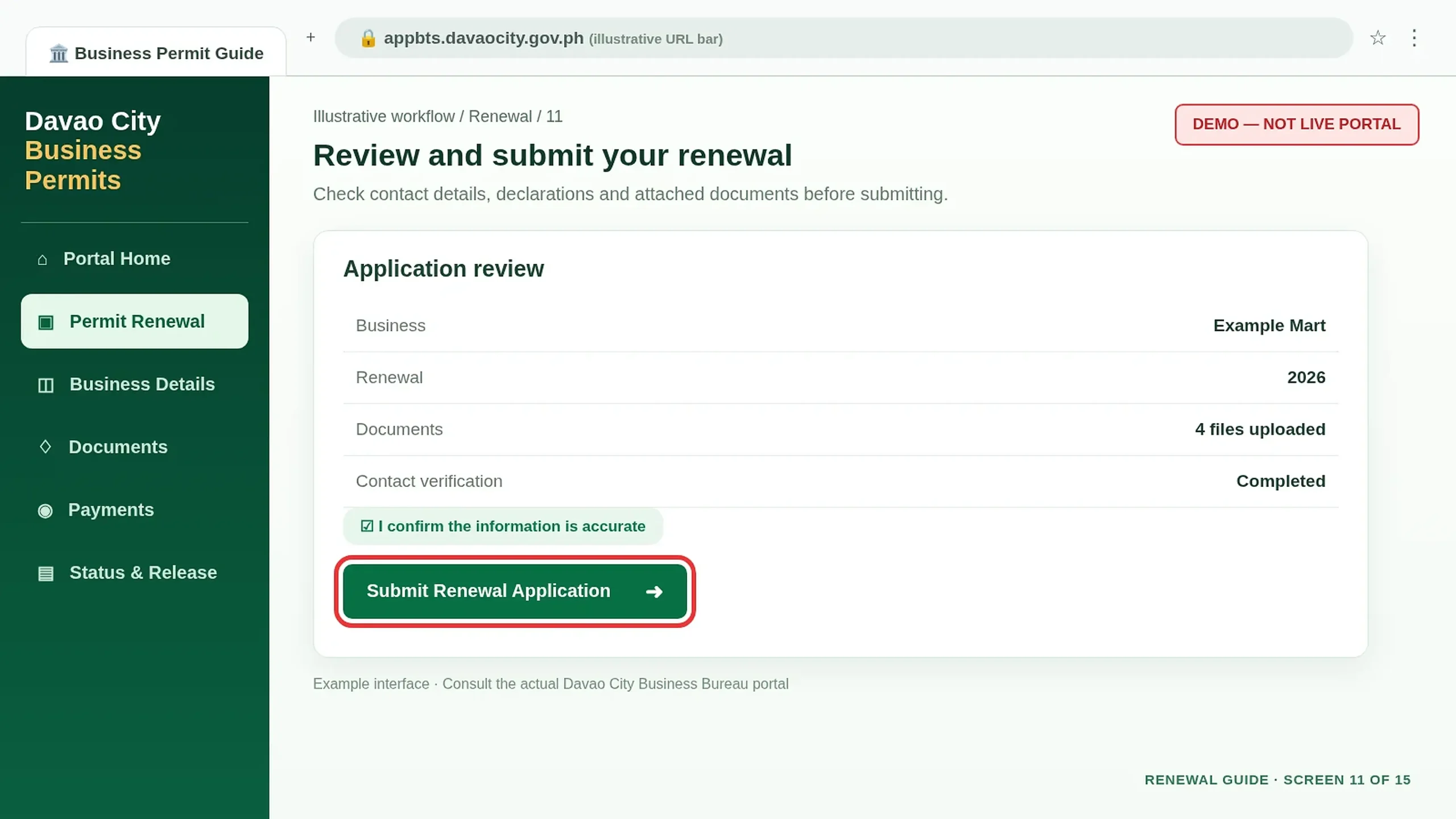Go to Business Details section
This screenshot has height=819, width=1456.
click(x=135, y=384)
